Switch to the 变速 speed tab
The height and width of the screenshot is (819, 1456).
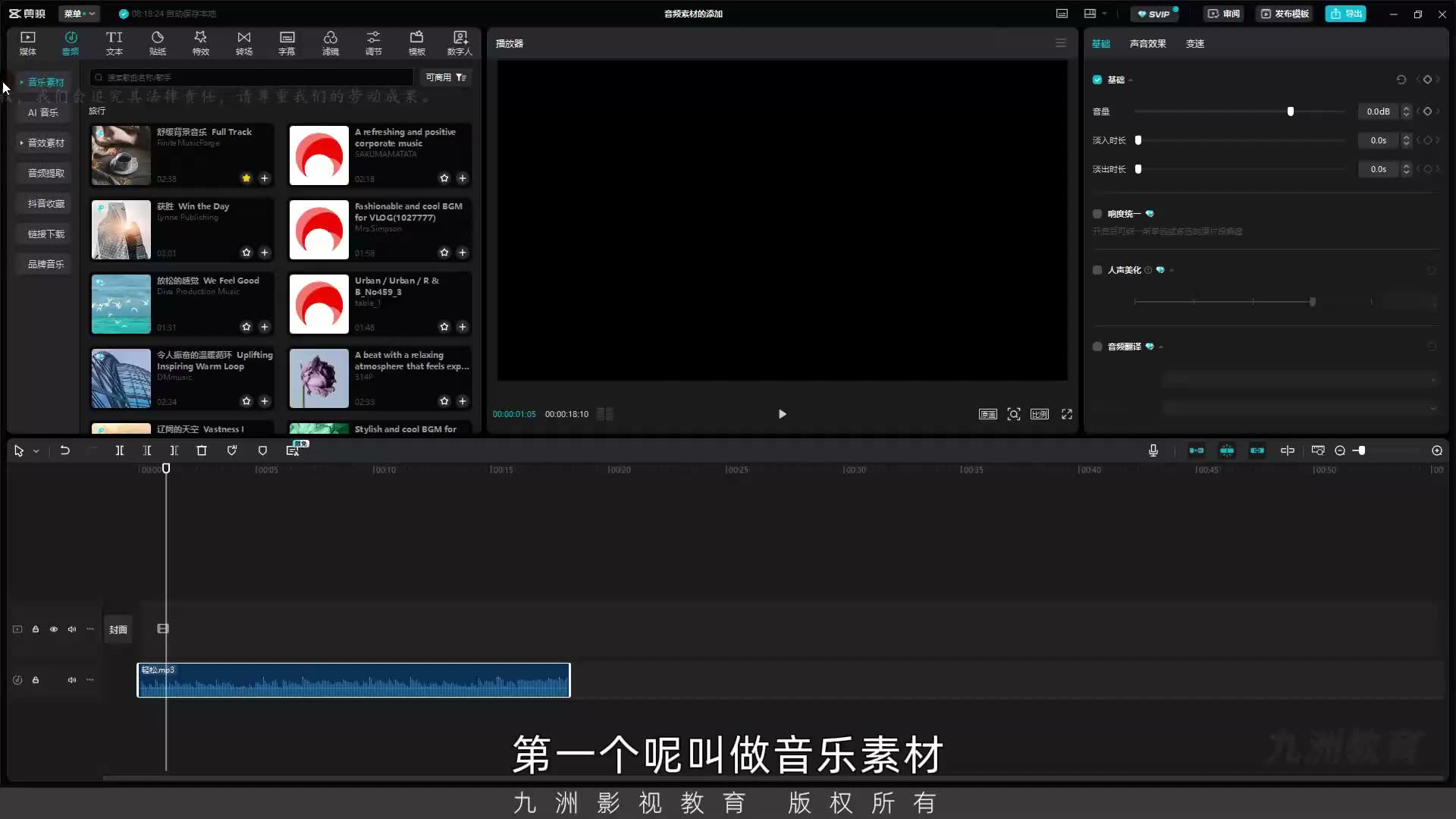click(x=1195, y=44)
